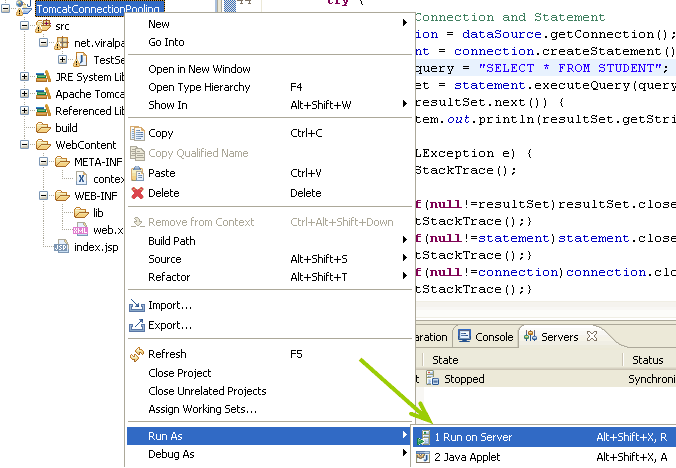The height and width of the screenshot is (468, 676).
Task: Click the red Delete X icon
Action: (x=137, y=193)
